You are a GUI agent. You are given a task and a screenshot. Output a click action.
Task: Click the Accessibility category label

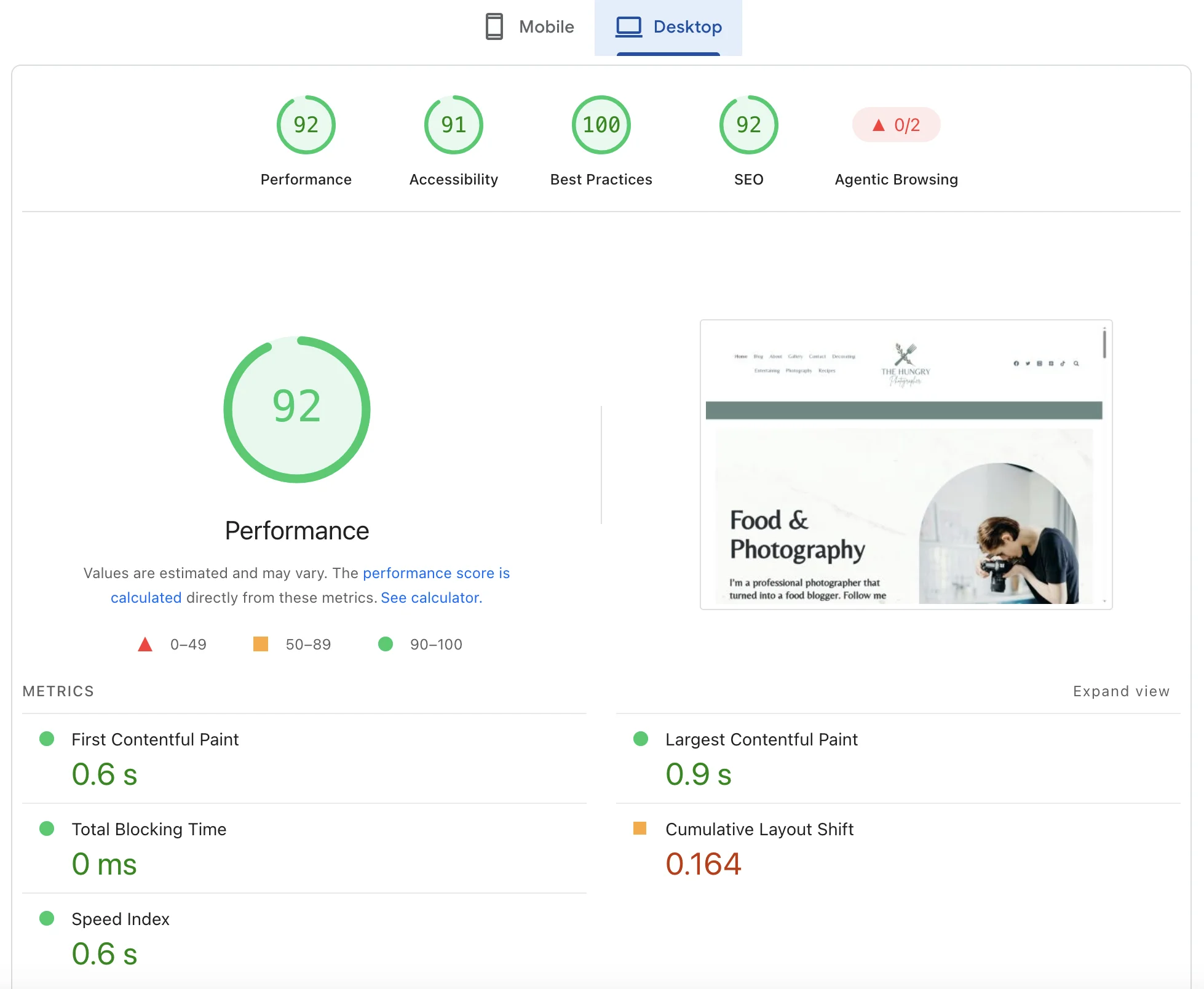(x=454, y=180)
